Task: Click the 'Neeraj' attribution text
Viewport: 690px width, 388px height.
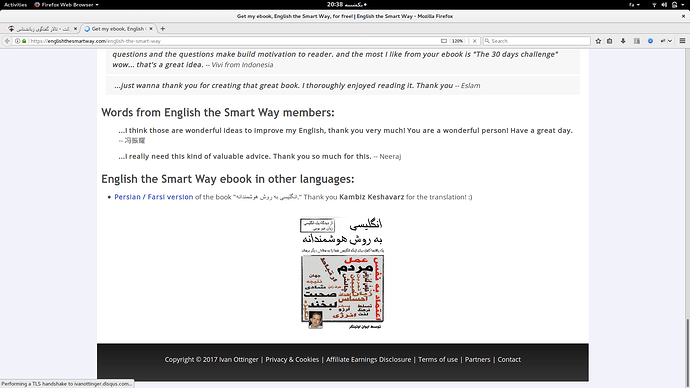Action: (390, 157)
